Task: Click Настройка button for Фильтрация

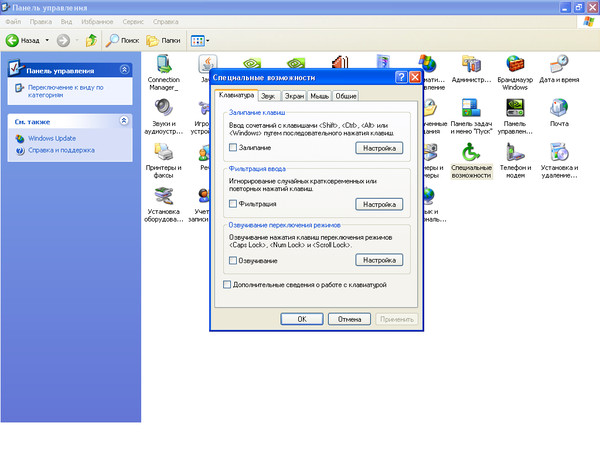Action: point(379,204)
